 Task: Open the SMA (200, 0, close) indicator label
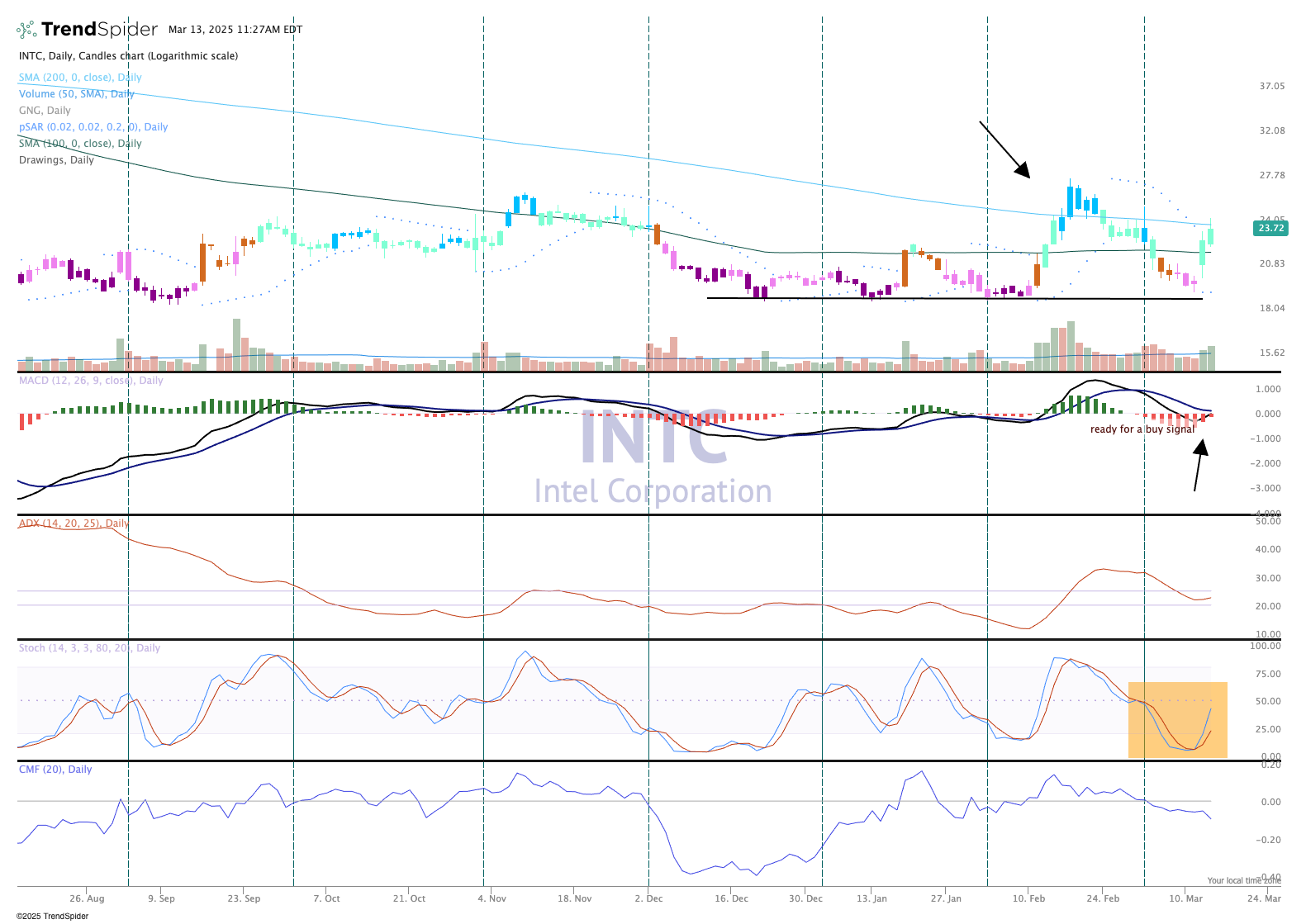[x=80, y=78]
